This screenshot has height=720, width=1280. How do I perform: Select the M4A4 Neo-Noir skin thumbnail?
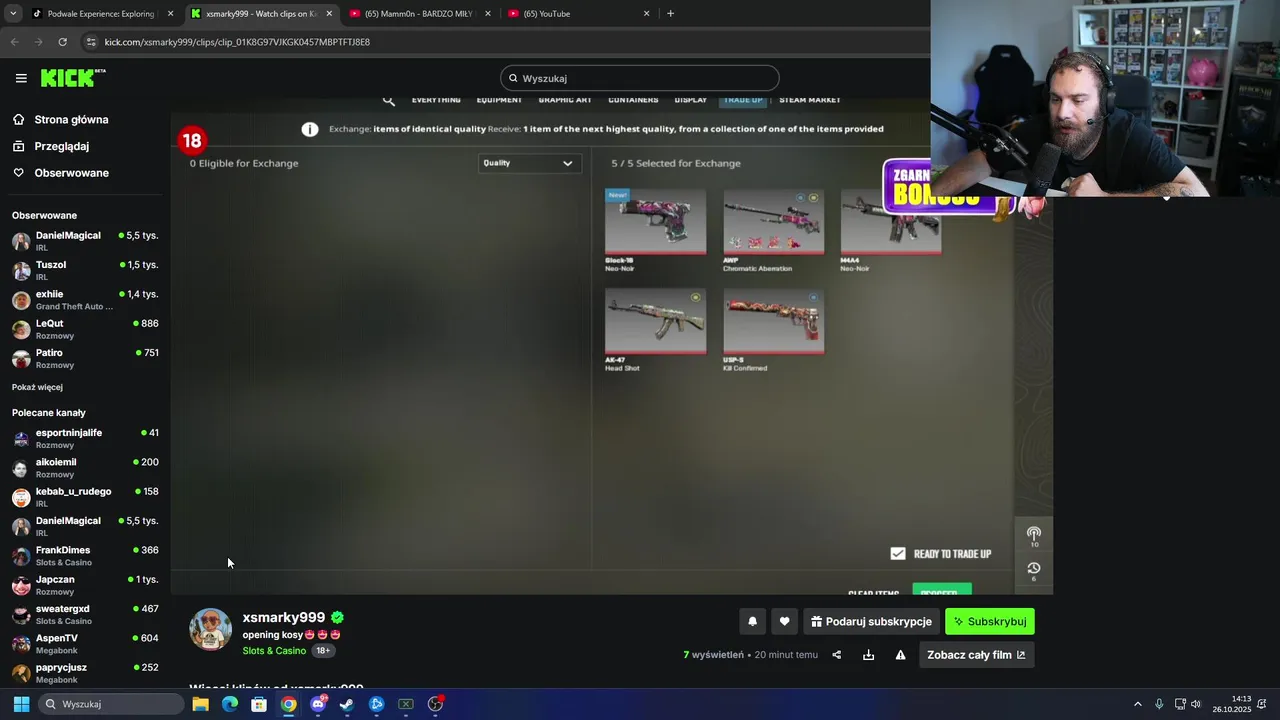click(891, 222)
